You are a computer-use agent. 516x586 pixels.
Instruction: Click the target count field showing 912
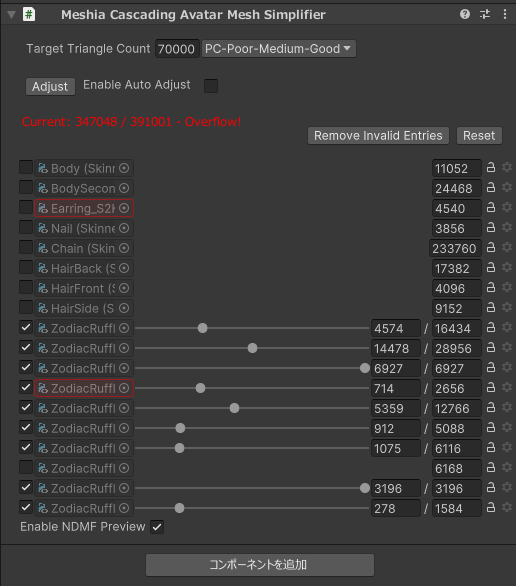[x=396, y=428]
